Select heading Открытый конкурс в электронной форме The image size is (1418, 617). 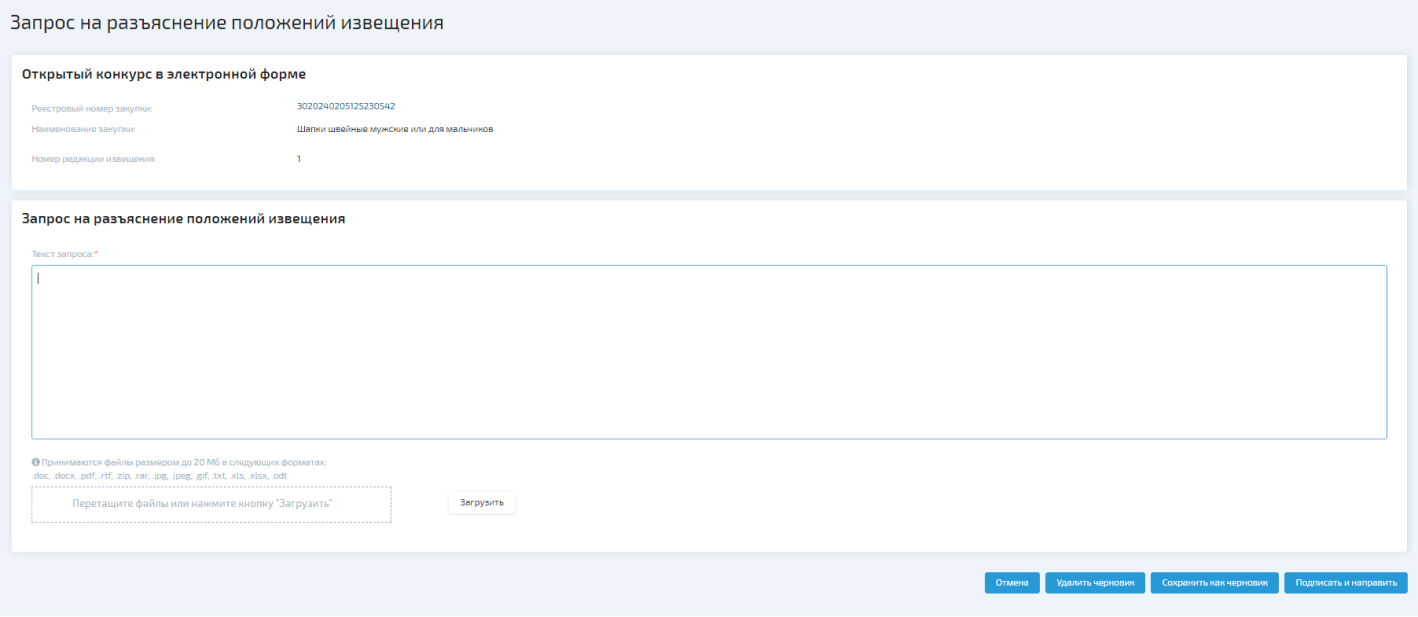[164, 74]
